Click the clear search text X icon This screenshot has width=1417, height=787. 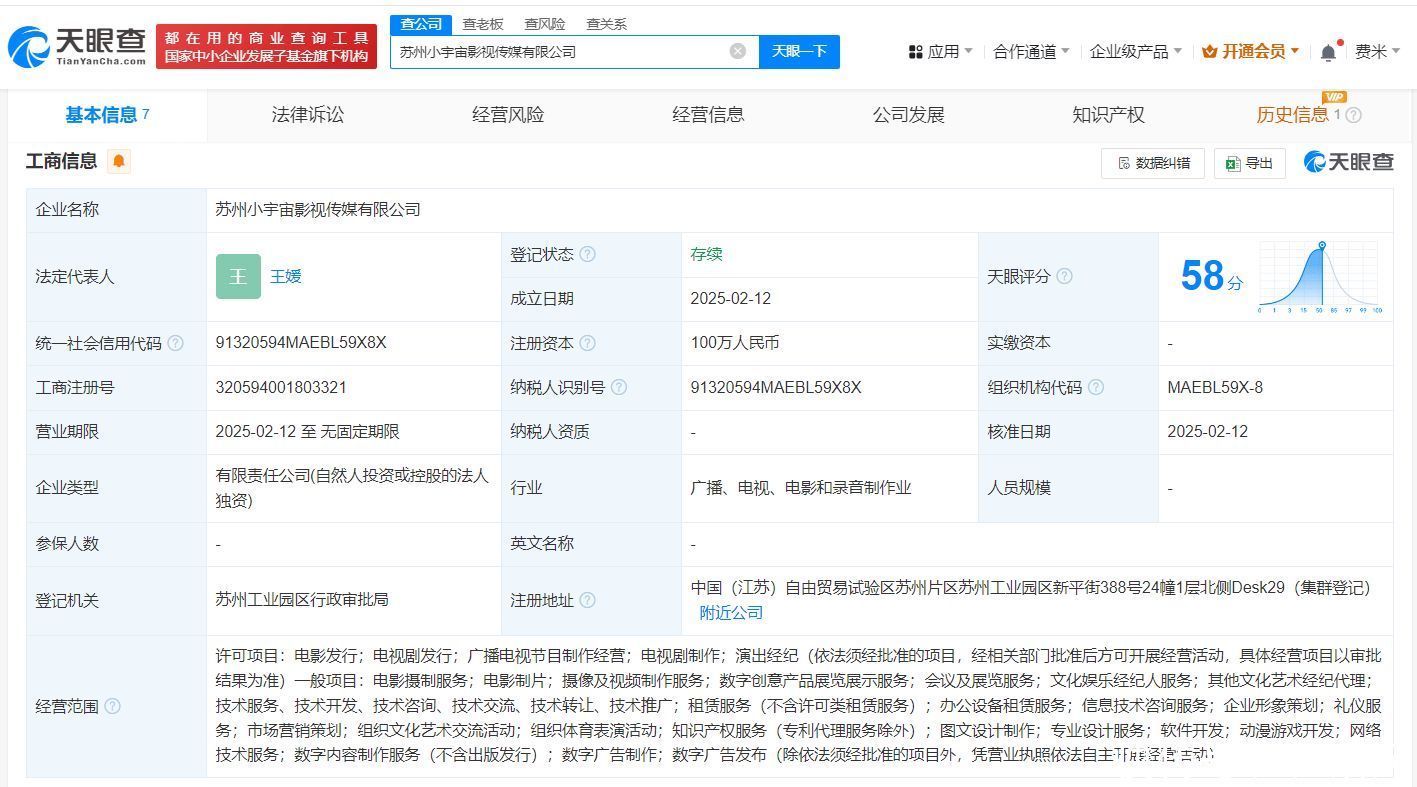[x=738, y=51]
